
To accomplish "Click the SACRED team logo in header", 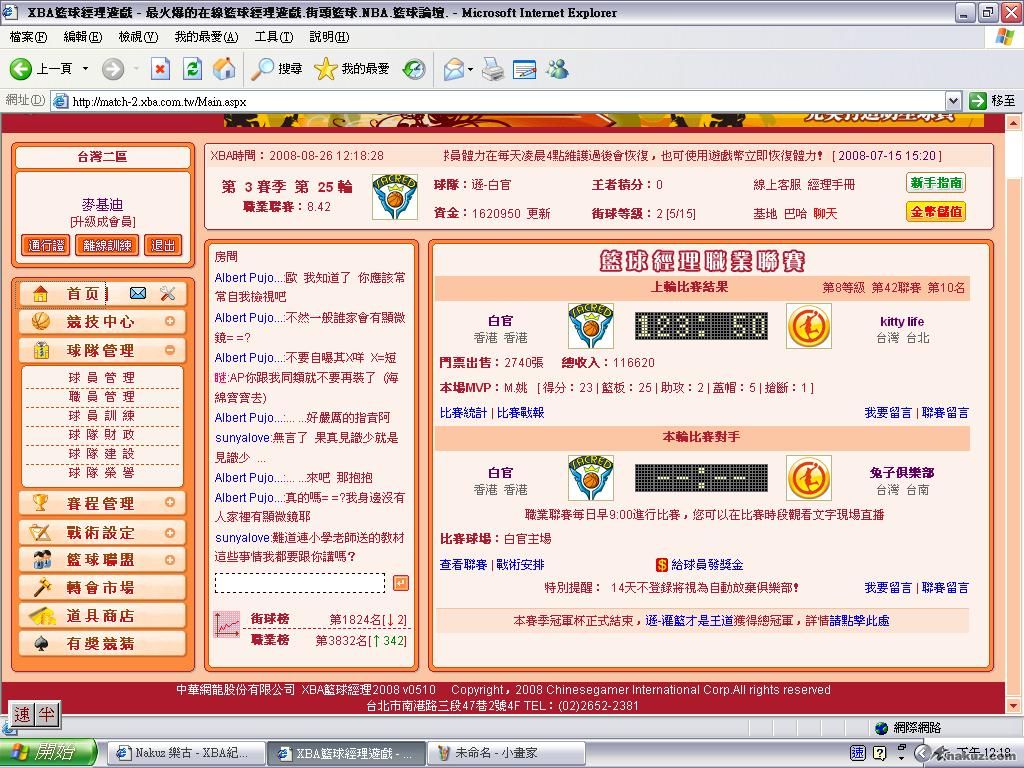I will pyautogui.click(x=394, y=197).
